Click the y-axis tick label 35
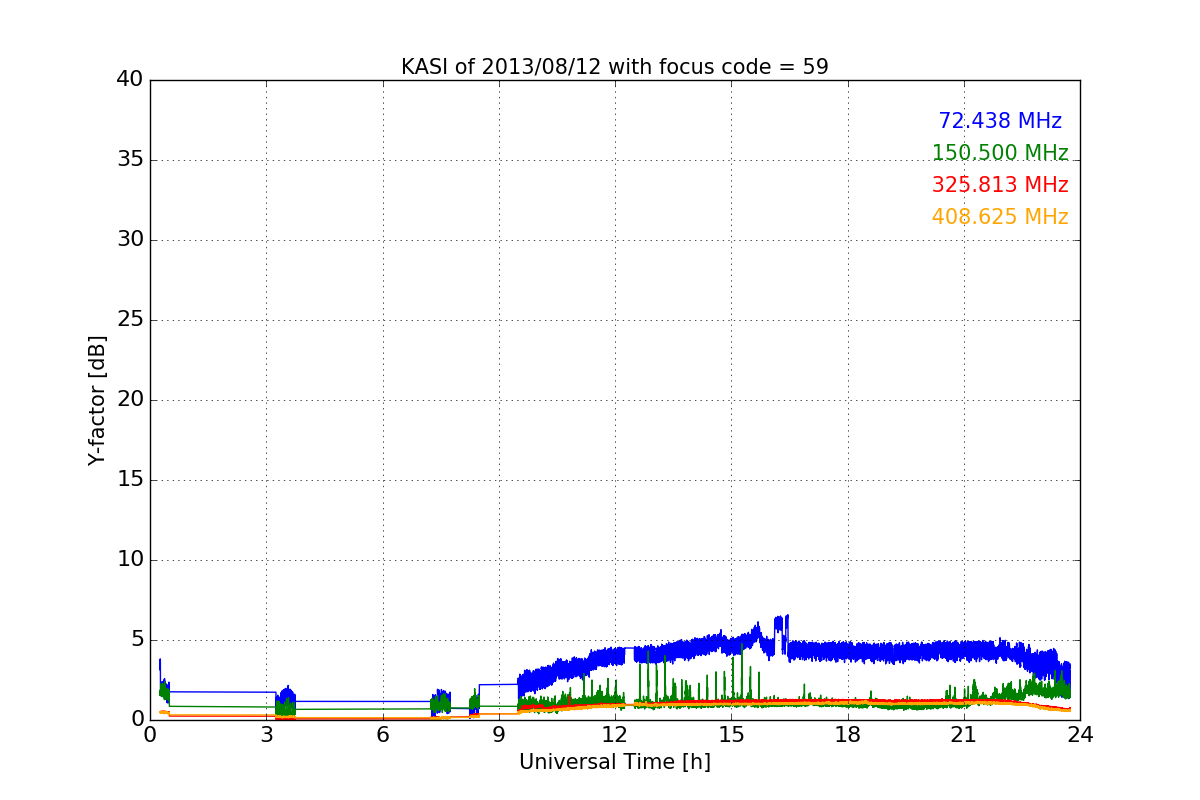The image size is (1200, 800). 130,160
